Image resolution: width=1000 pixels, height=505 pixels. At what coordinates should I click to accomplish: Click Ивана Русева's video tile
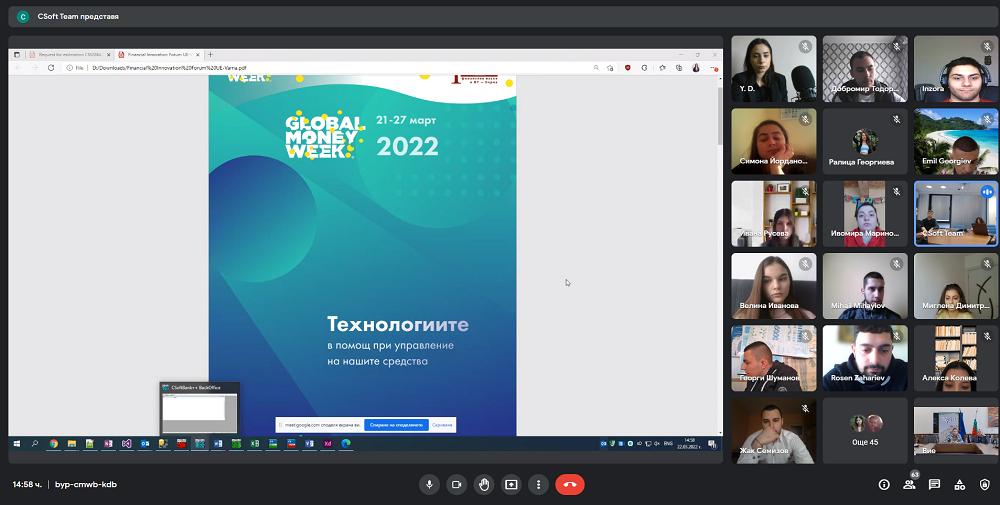point(774,214)
